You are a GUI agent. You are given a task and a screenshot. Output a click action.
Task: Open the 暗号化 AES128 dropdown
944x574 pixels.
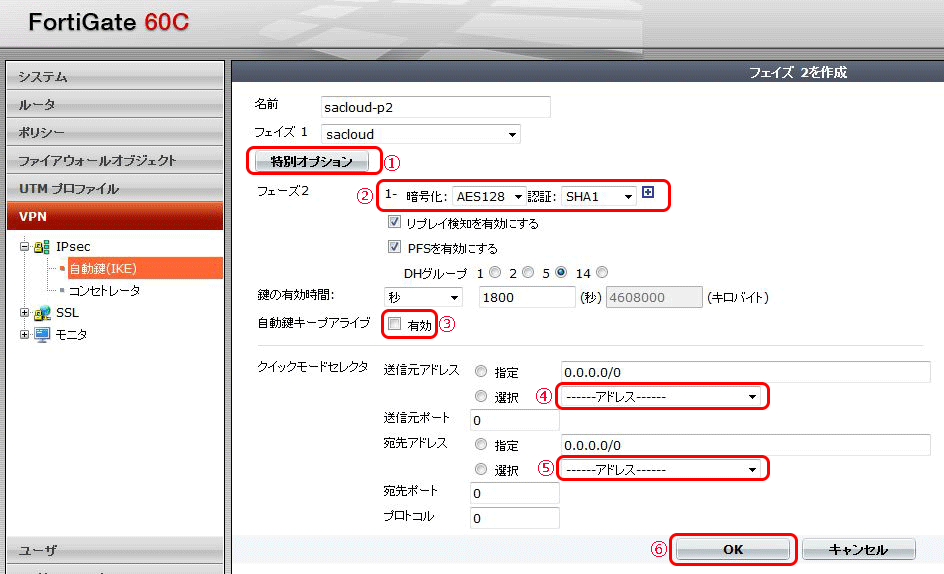(489, 197)
